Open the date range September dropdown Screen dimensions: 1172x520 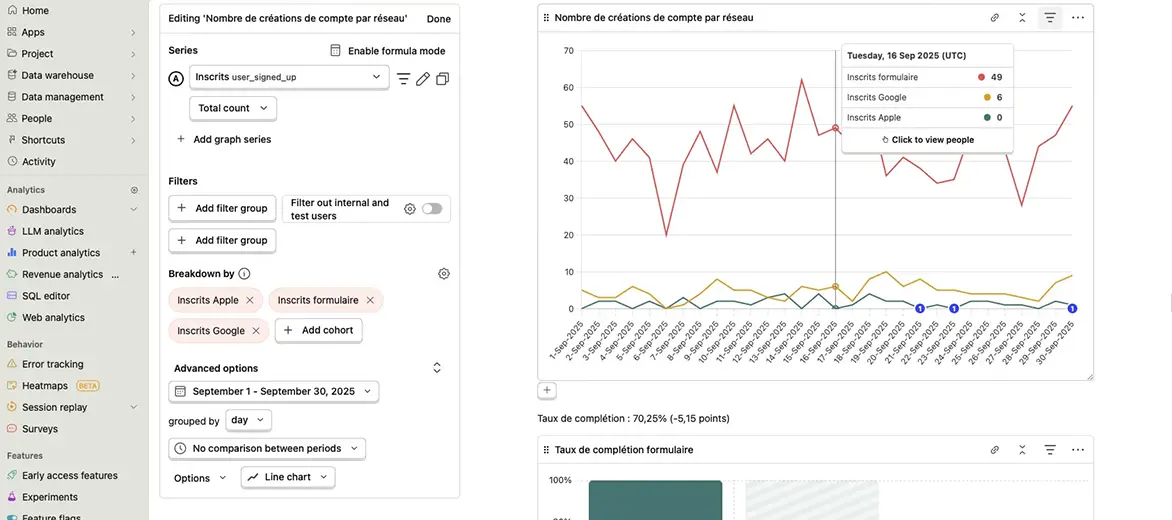pyautogui.click(x=273, y=392)
